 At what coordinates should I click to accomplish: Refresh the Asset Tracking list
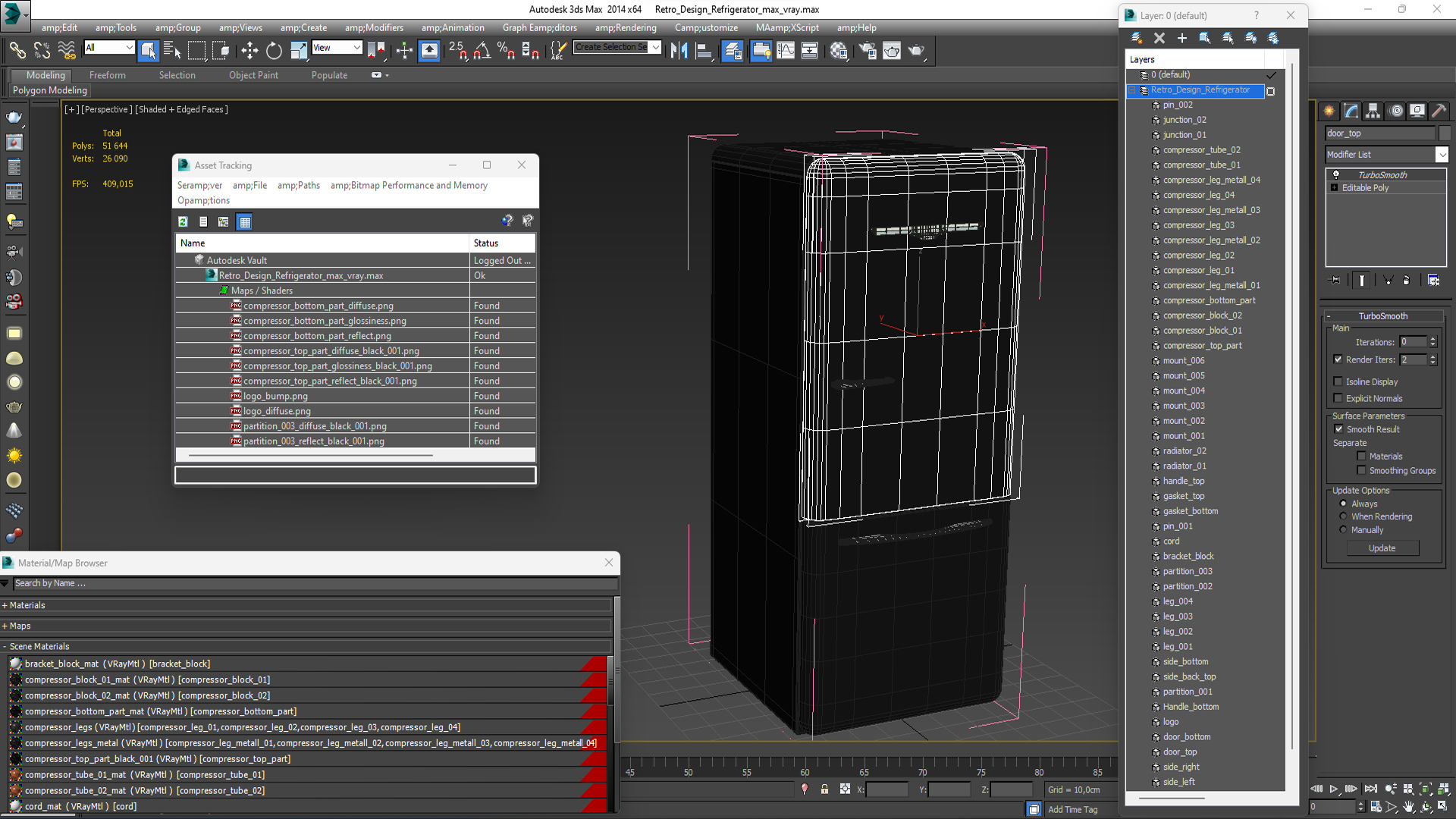[x=183, y=221]
